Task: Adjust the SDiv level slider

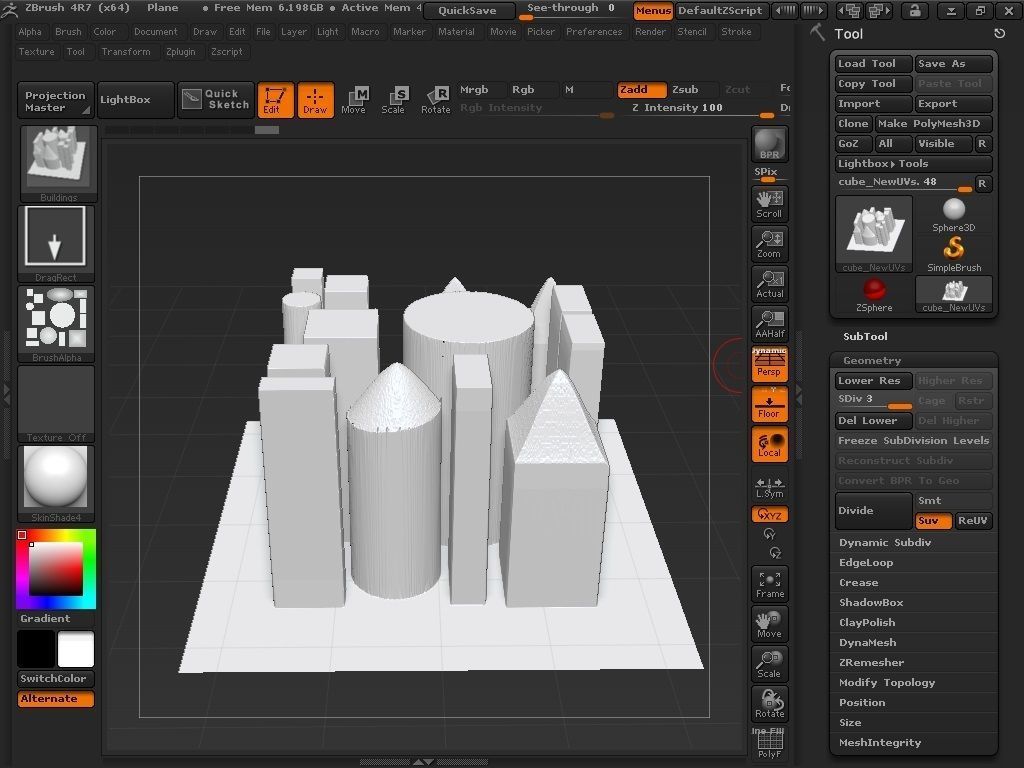Action: click(x=873, y=400)
